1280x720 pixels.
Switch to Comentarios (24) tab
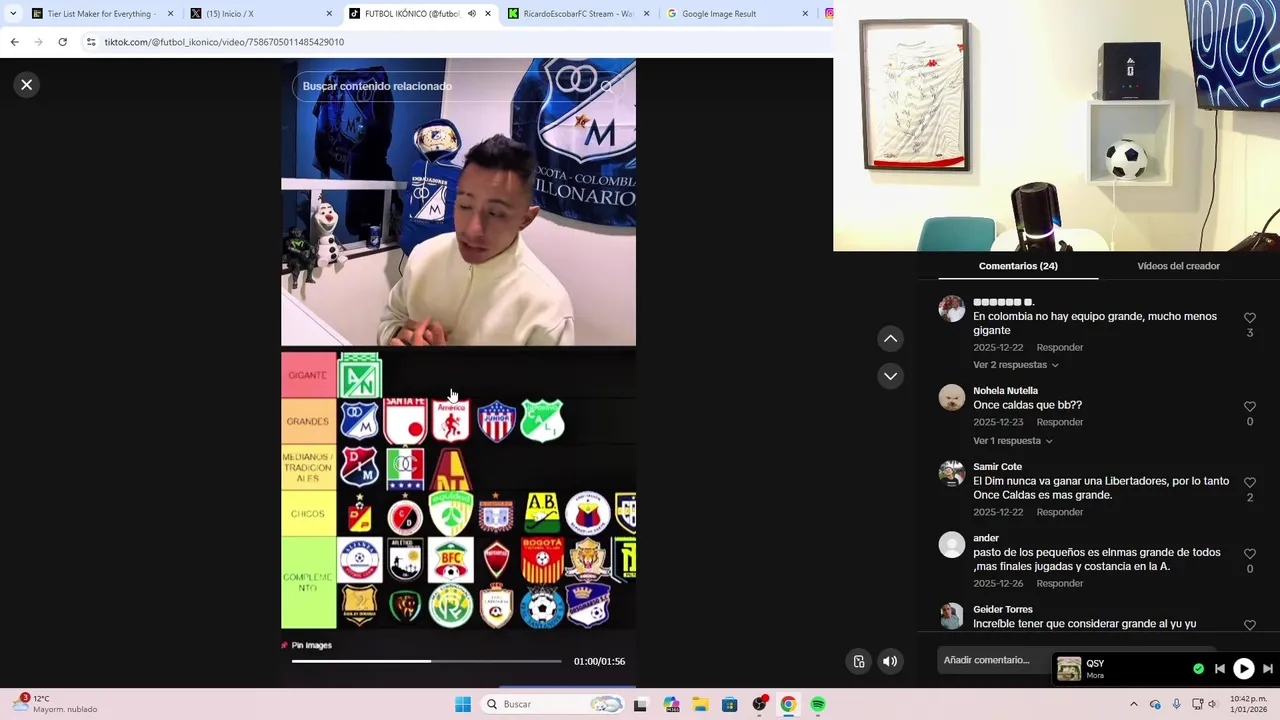[1018, 266]
